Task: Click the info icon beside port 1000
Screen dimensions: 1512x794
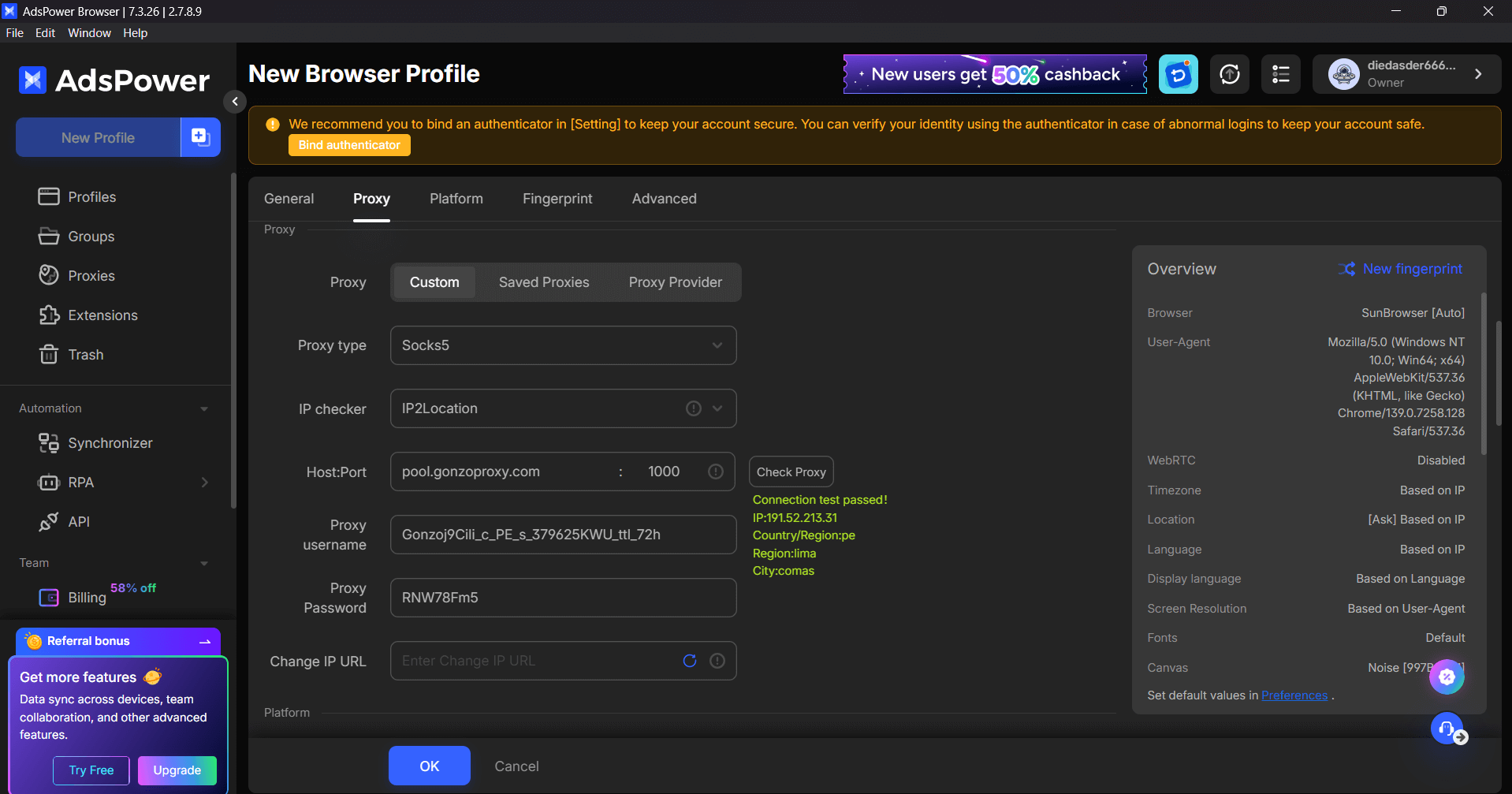Action: [716, 472]
